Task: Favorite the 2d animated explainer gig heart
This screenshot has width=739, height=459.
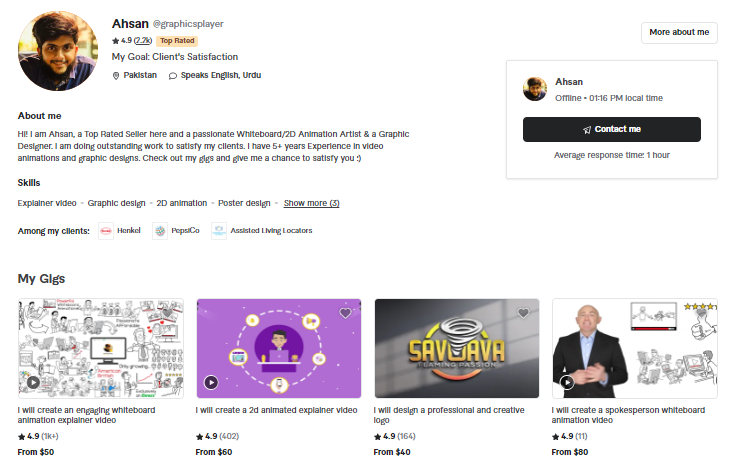Action: pos(345,313)
